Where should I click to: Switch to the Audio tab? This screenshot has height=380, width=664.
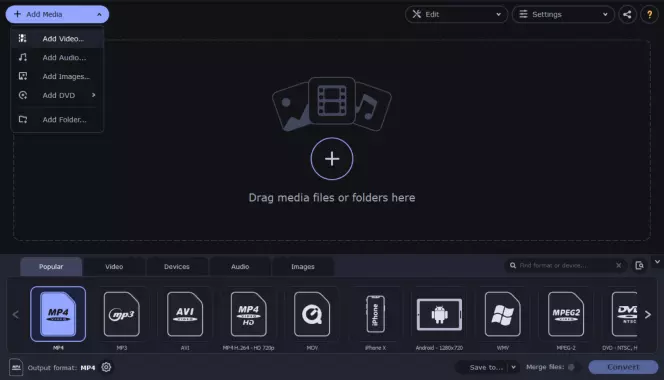tap(240, 266)
